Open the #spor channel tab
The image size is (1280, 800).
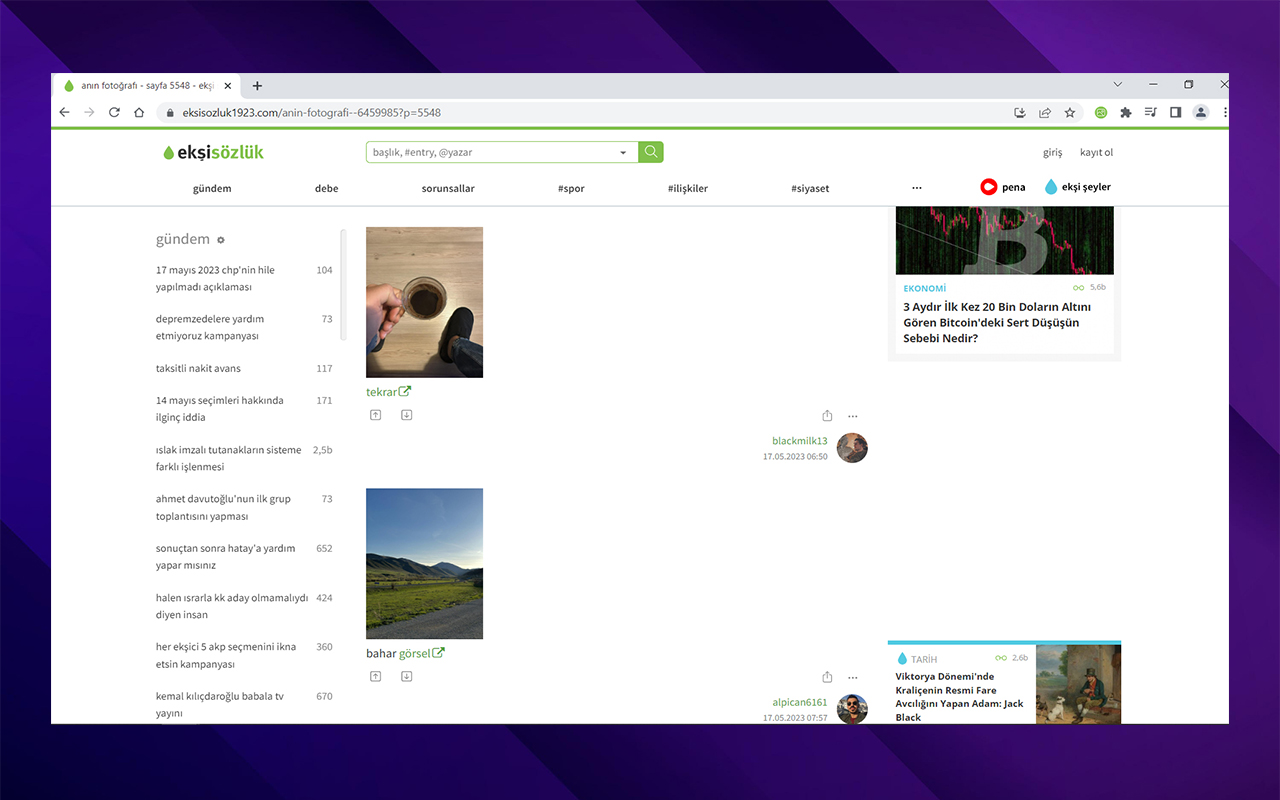(x=571, y=188)
